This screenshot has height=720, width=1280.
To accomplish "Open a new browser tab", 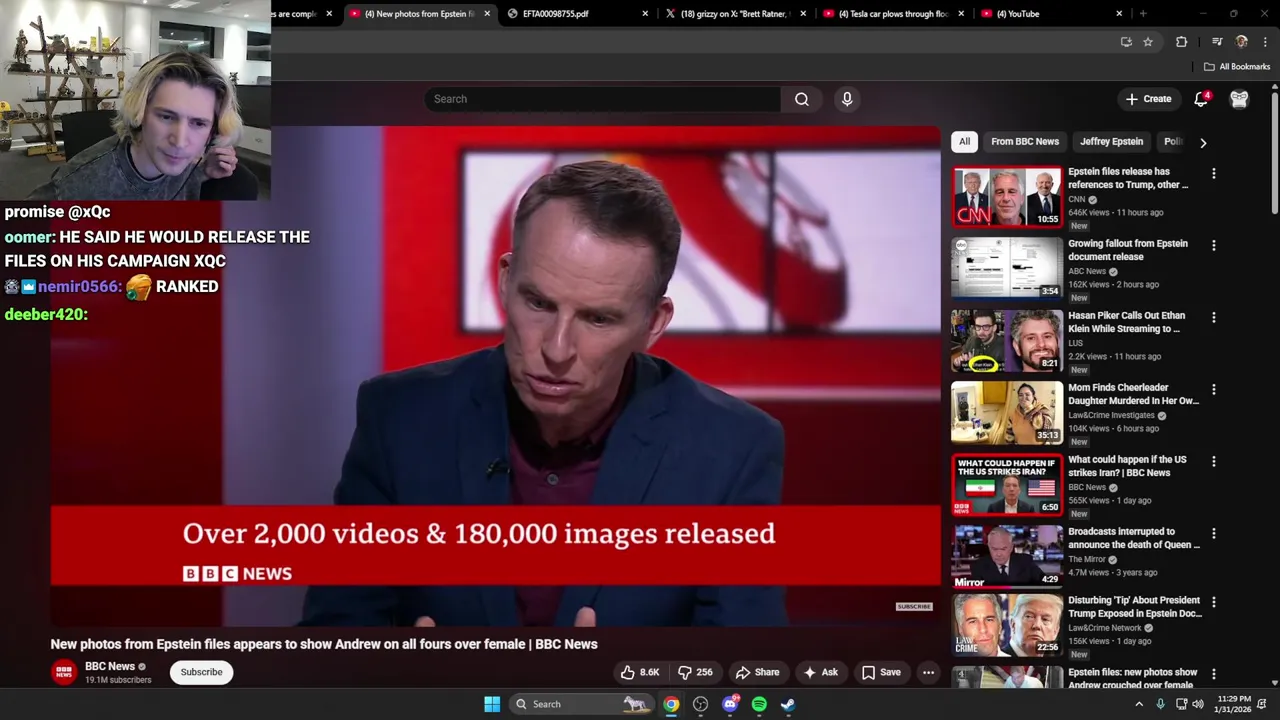I will [1143, 14].
